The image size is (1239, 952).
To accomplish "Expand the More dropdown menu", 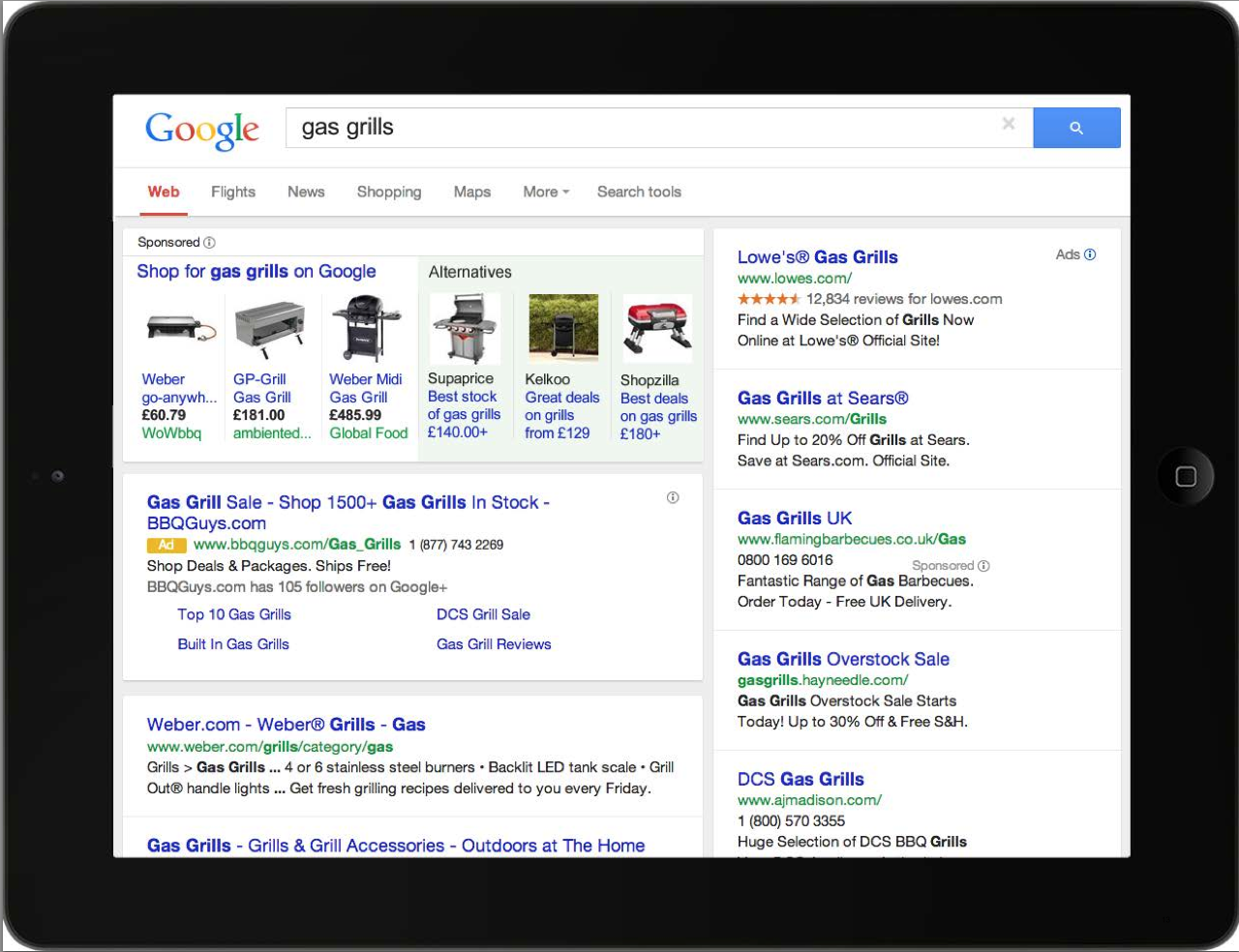I will tap(546, 192).
